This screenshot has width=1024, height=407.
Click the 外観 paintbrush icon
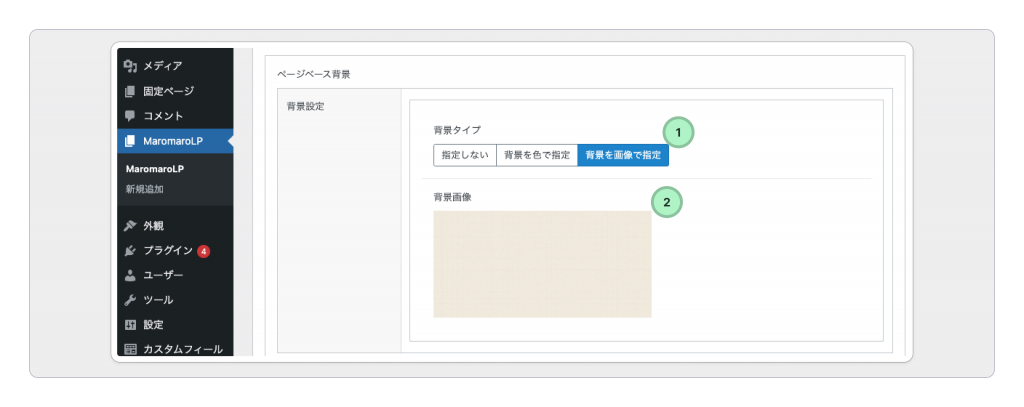pos(130,225)
